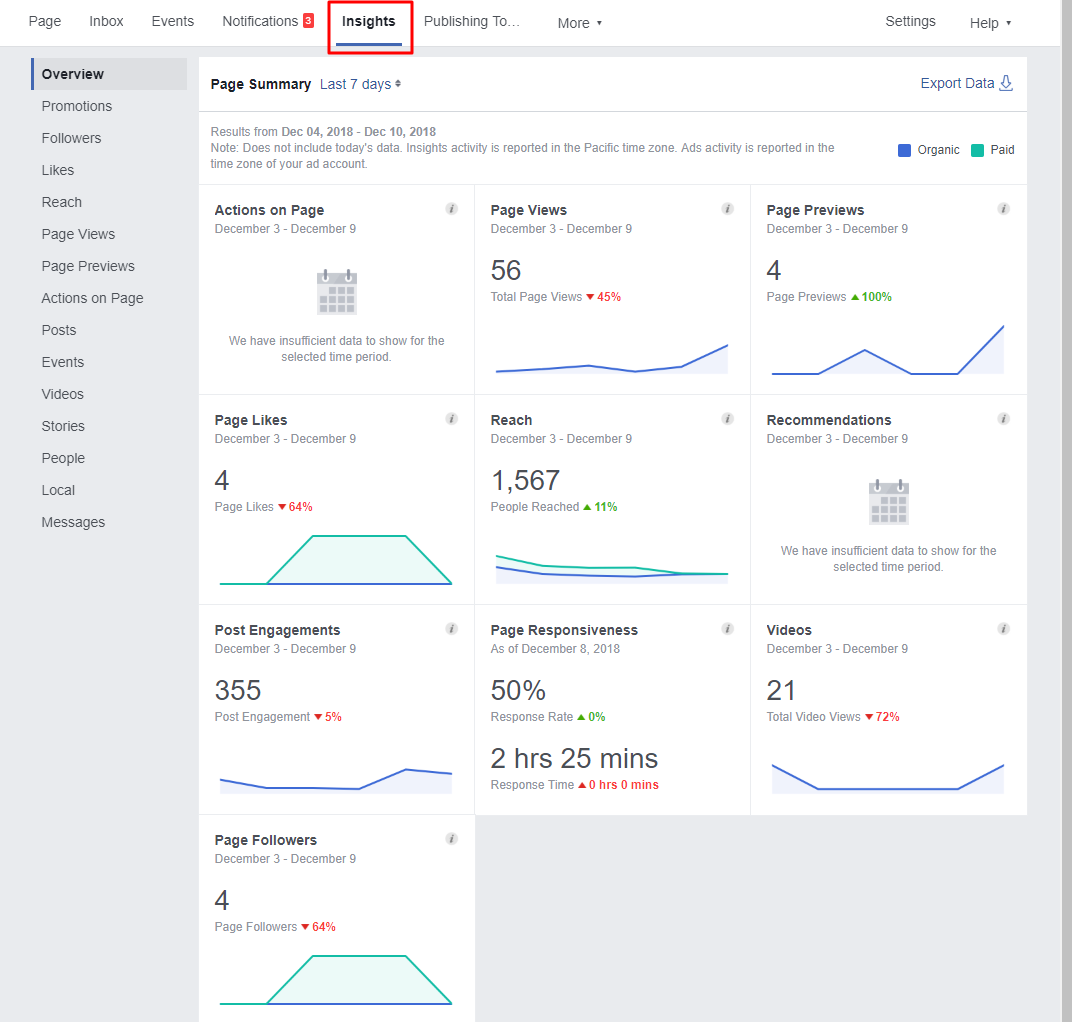Open the Messages section in the sidebar
Screen dimensions: 1072x1022
point(73,521)
